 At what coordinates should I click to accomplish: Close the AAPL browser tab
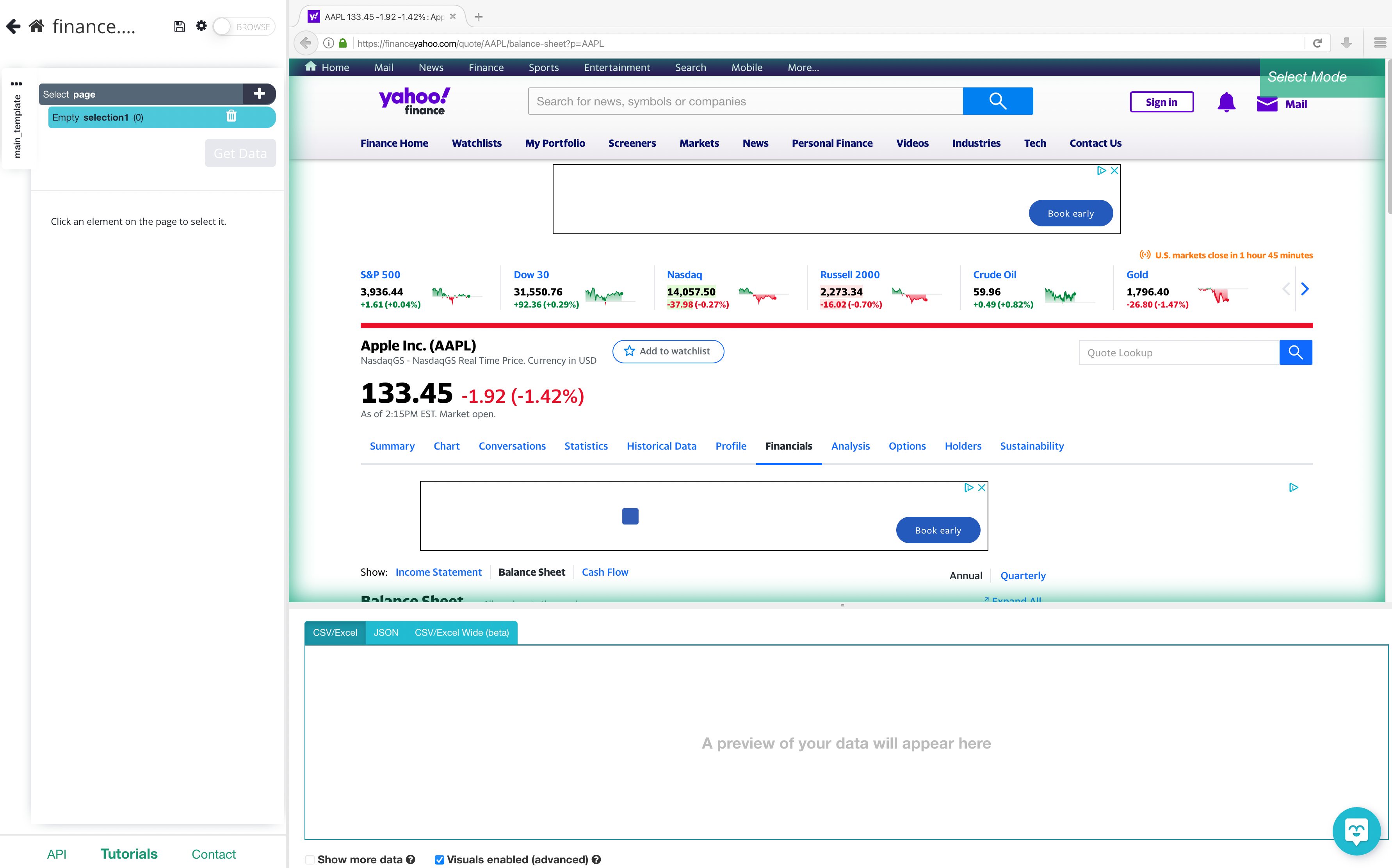point(453,17)
